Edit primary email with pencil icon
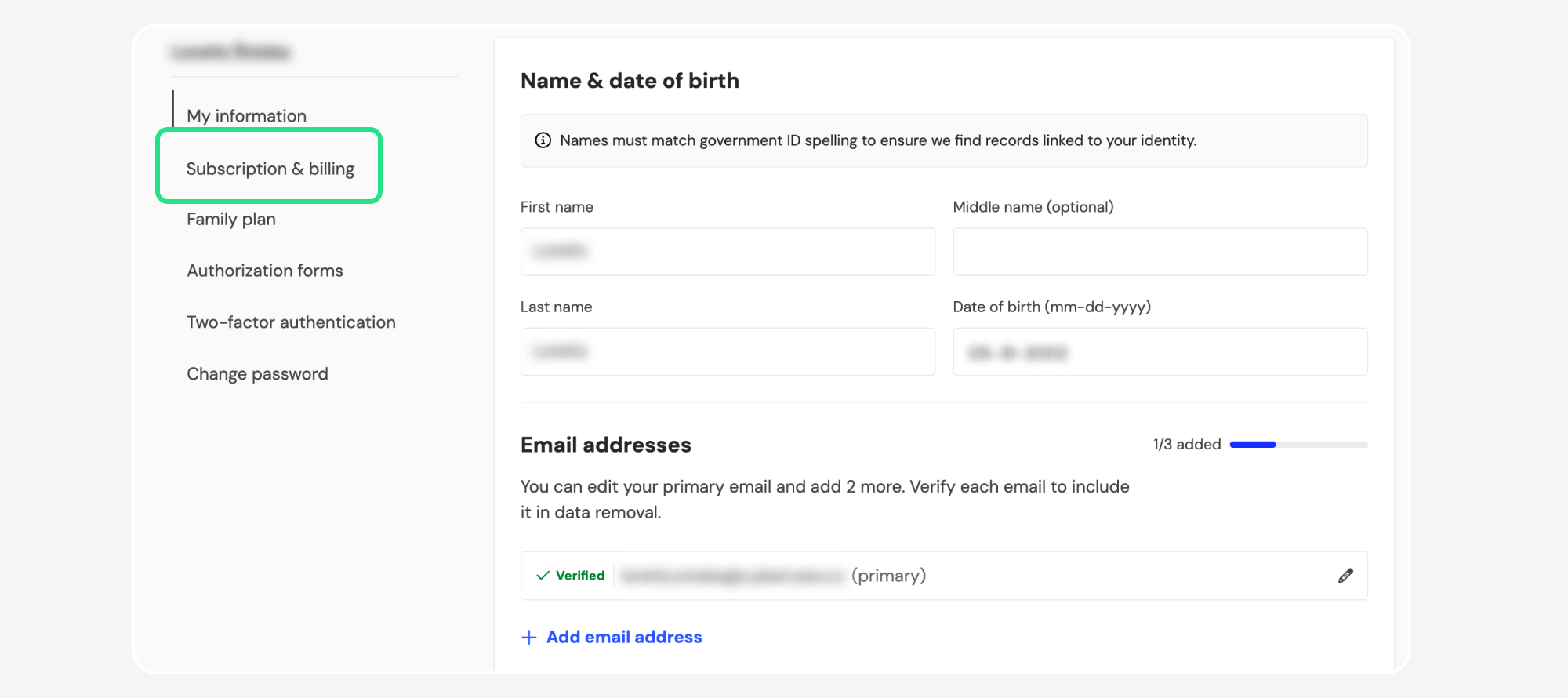 [1345, 576]
